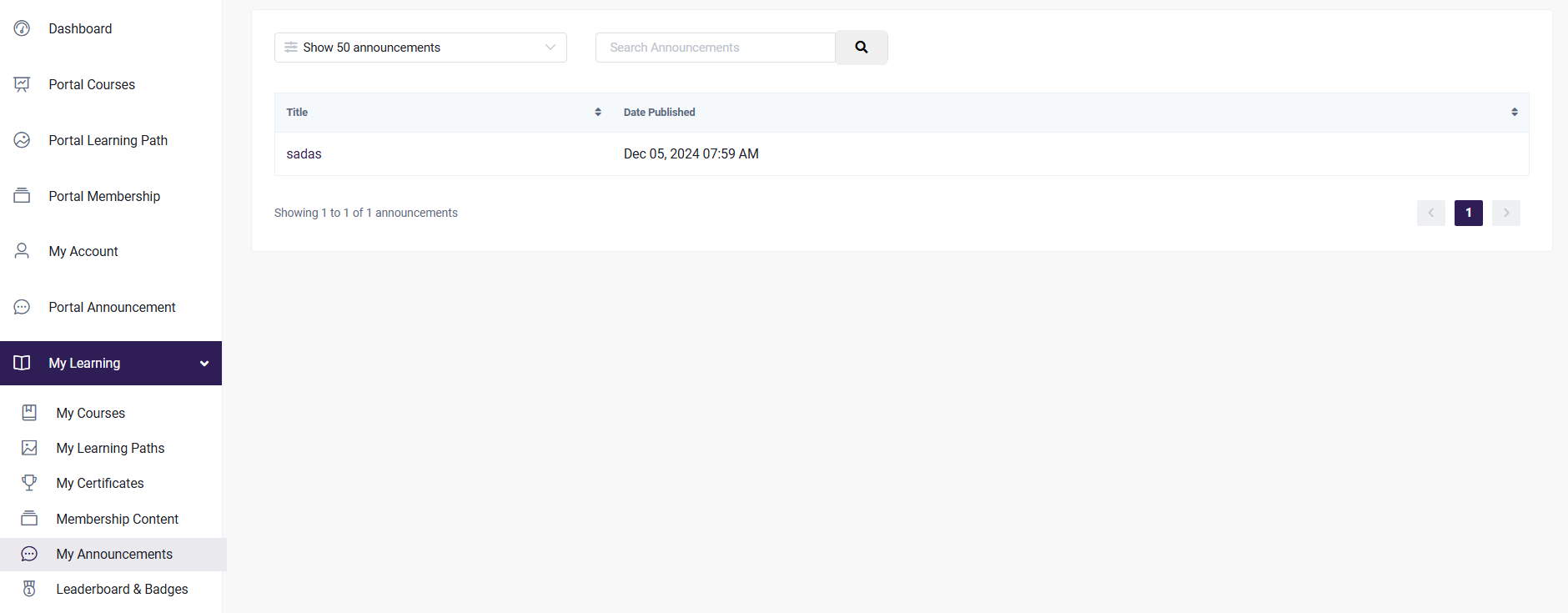Image resolution: width=1568 pixels, height=613 pixels.
Task: Select Portal Membership menu item
Action: 104,196
